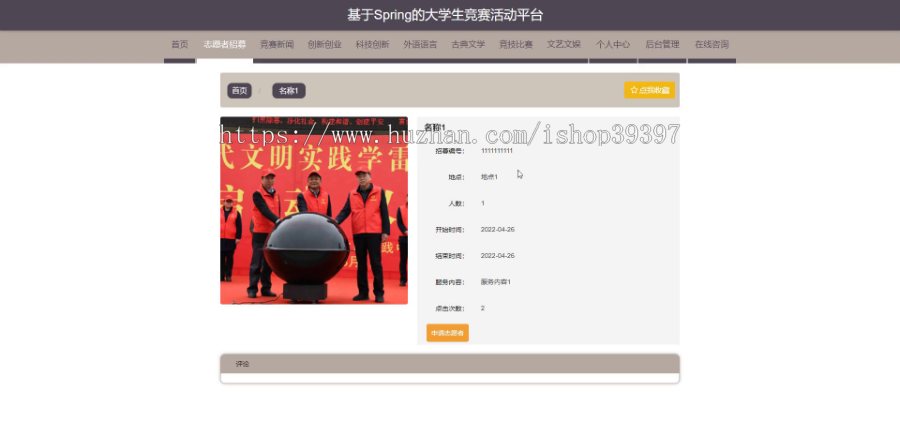Go to 后台管理 admin link
The image size is (900, 437).
point(662,44)
